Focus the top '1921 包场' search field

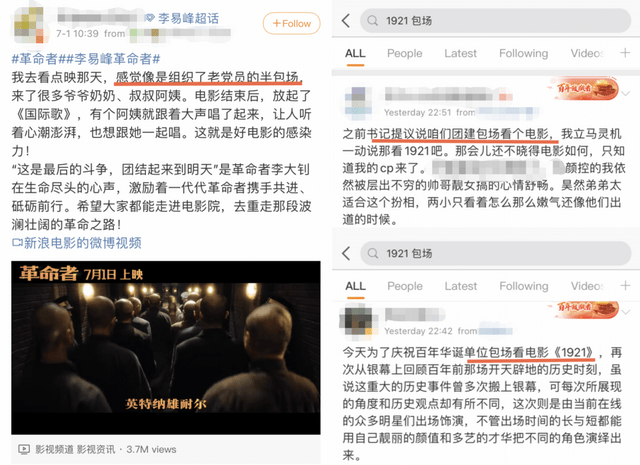pyautogui.click(x=496, y=20)
